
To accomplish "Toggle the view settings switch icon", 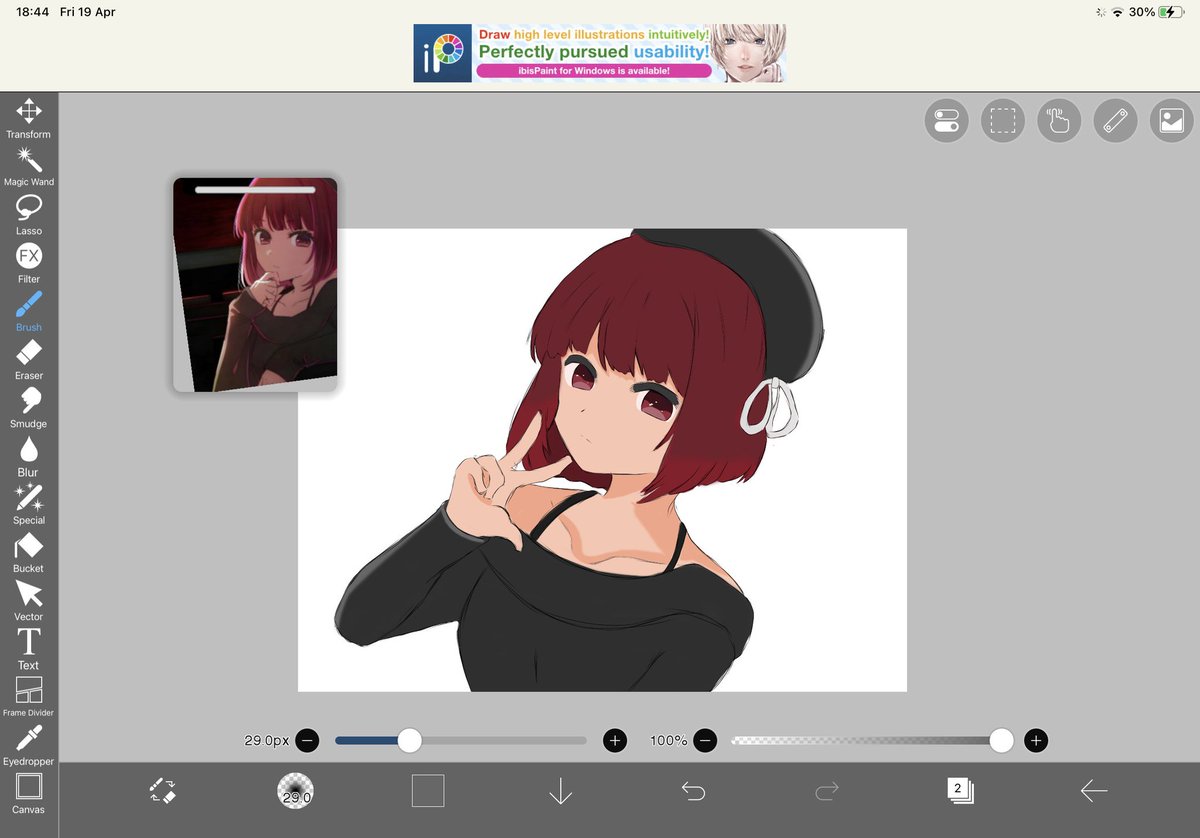I will click(946, 121).
